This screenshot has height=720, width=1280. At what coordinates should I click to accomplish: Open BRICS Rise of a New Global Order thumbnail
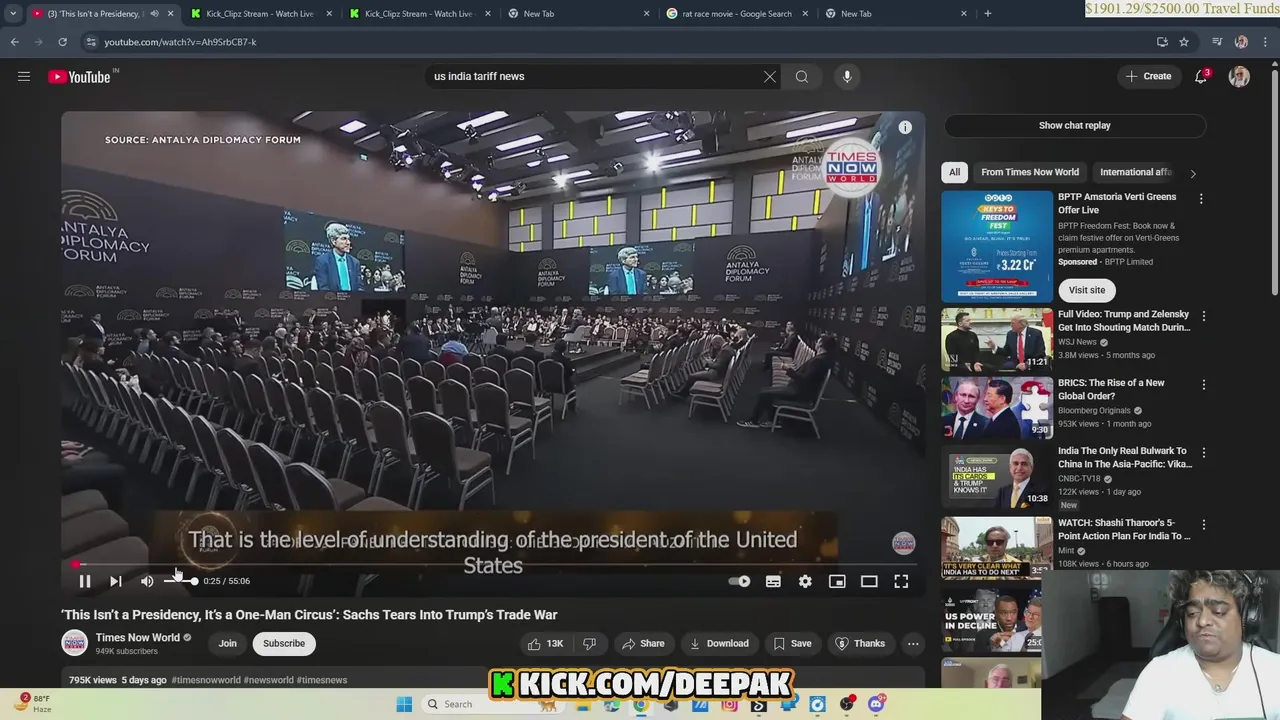coord(997,407)
